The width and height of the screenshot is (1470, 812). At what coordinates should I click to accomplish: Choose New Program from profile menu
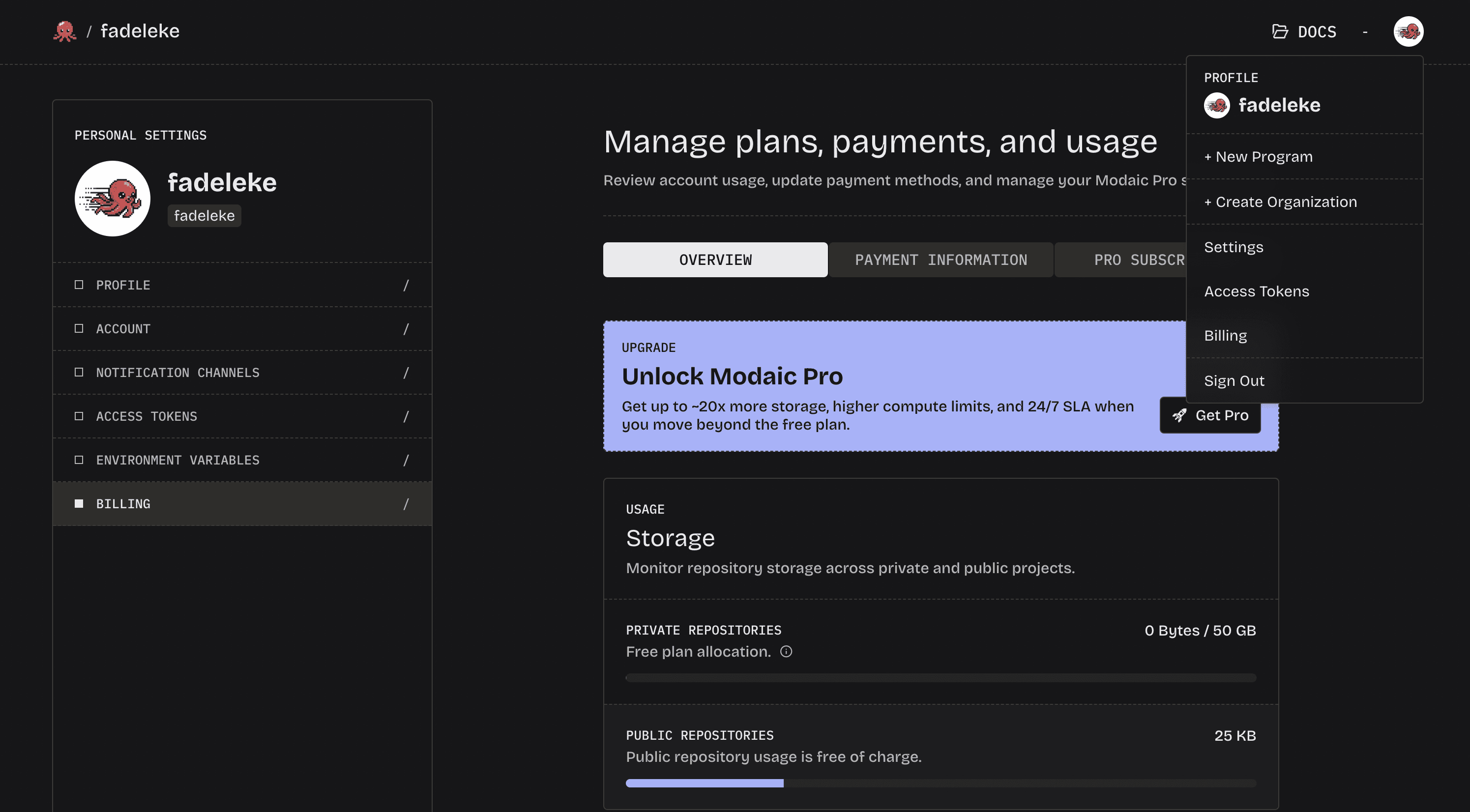1304,156
